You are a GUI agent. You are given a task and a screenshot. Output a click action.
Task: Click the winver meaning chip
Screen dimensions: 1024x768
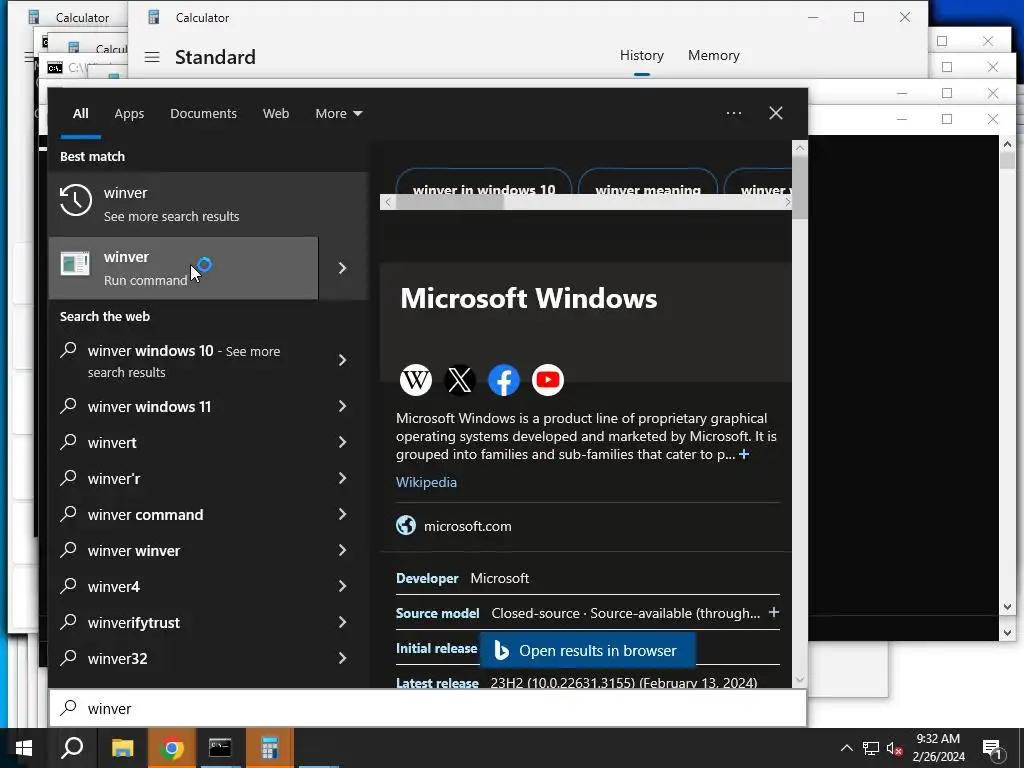point(648,183)
